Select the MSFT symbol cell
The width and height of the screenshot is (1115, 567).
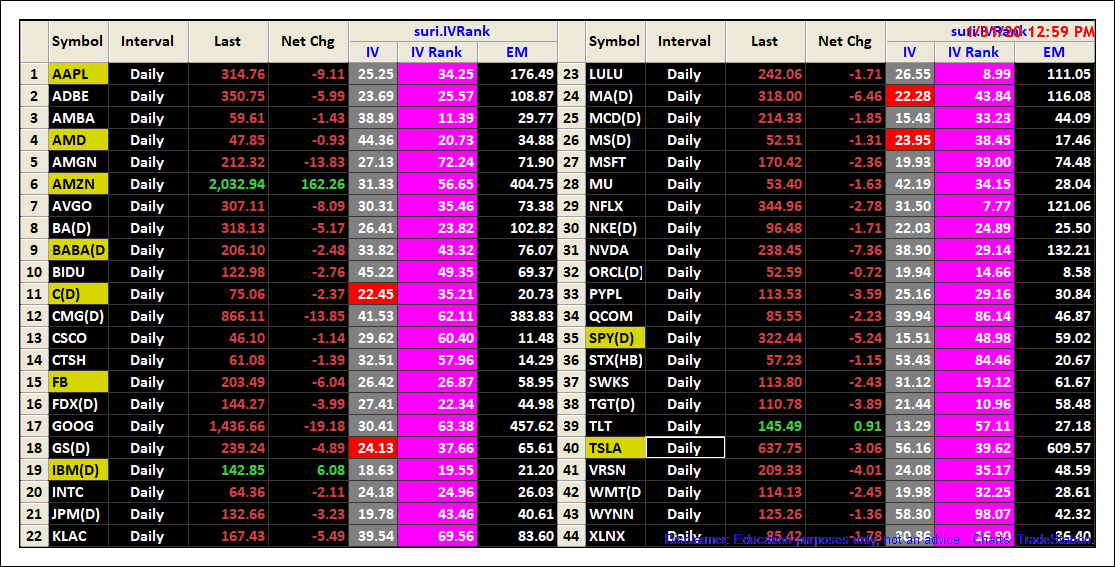(x=615, y=162)
